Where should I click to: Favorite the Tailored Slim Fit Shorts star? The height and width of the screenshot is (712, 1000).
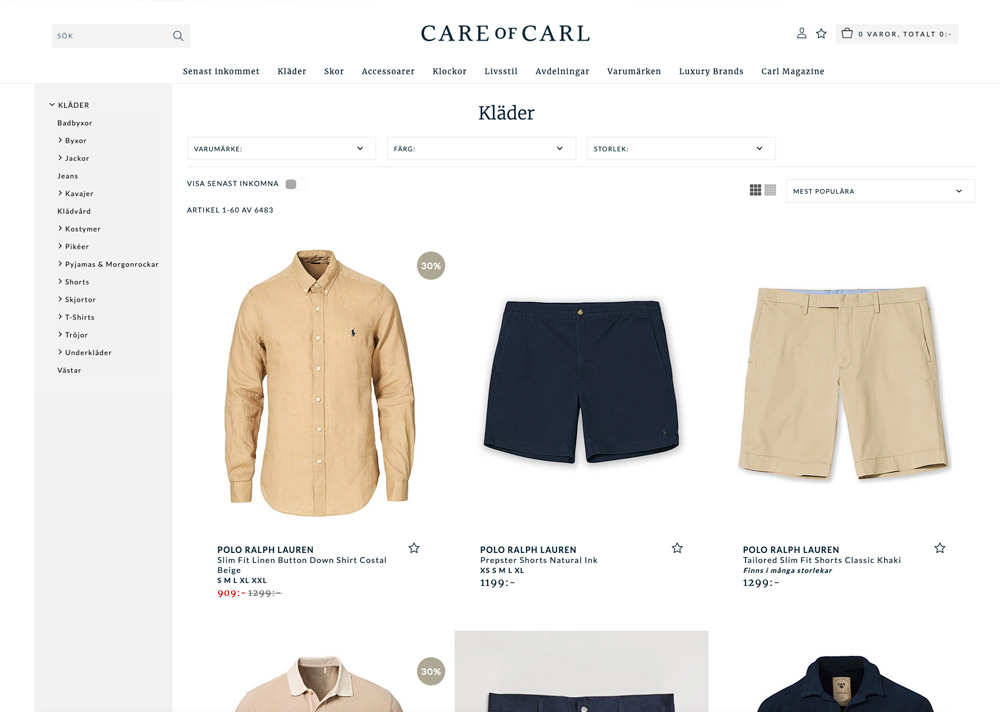[x=940, y=548]
